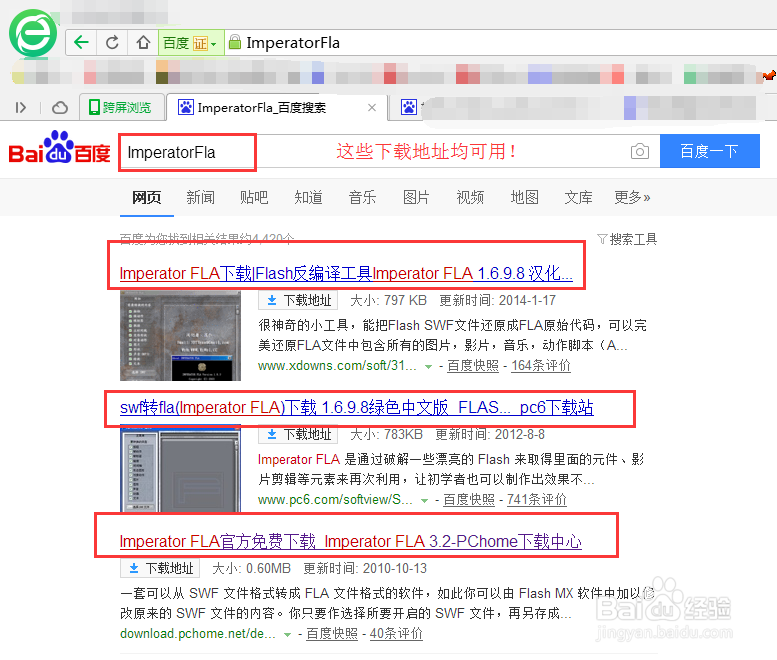The width and height of the screenshot is (777, 660).
Task: Click the browser back arrow
Action: pyautogui.click(x=81, y=43)
